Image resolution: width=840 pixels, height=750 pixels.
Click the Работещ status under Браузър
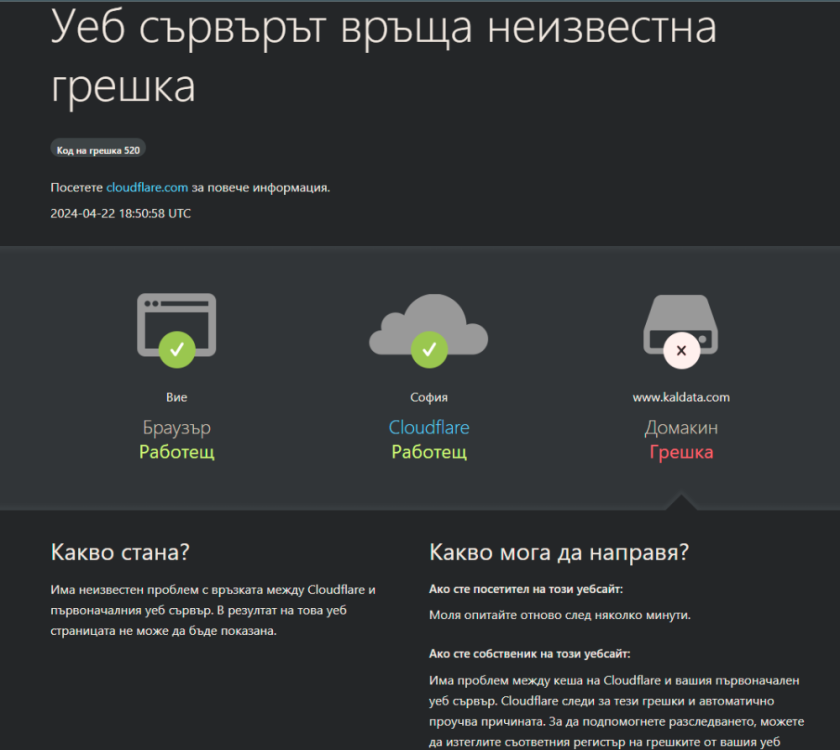tap(177, 452)
